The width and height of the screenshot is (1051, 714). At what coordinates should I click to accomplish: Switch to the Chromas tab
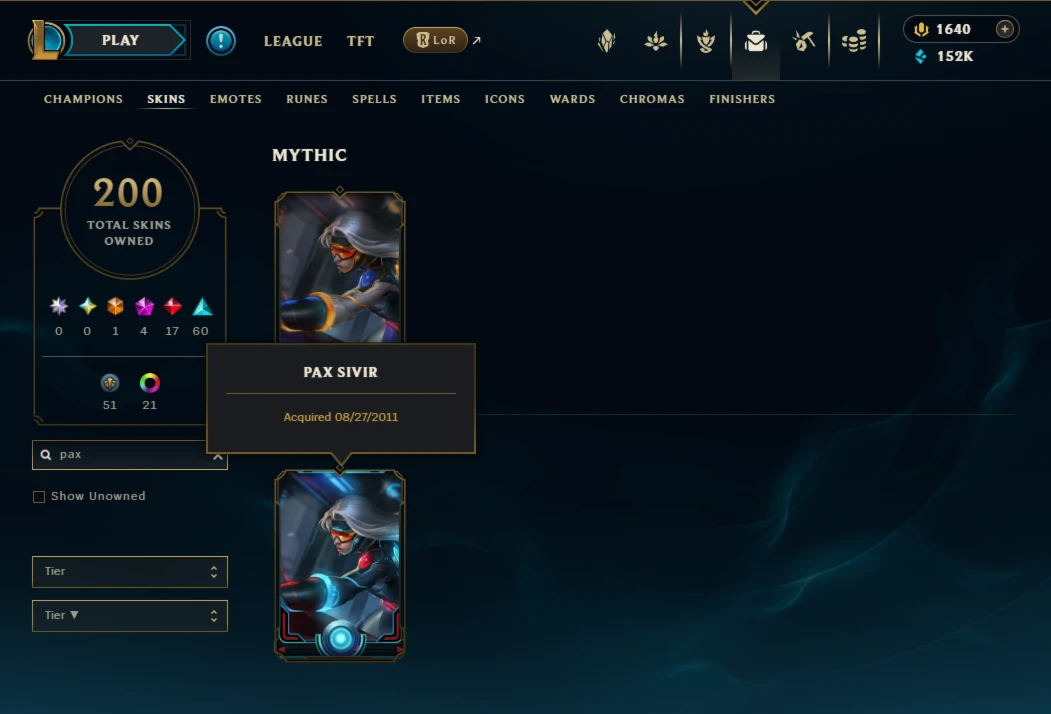pos(652,99)
